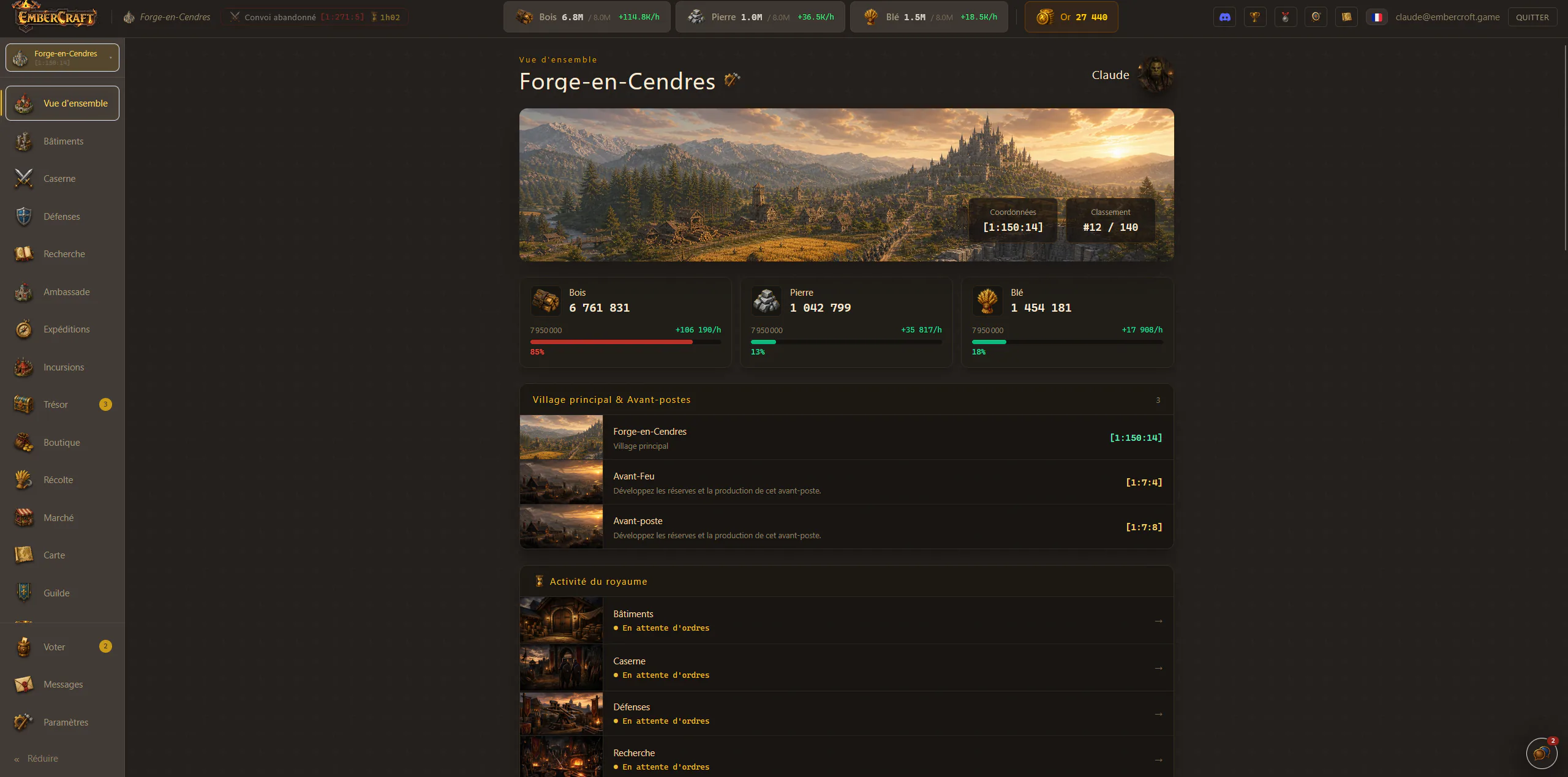Click the Bâtiments activity thumbnail

pos(561,620)
